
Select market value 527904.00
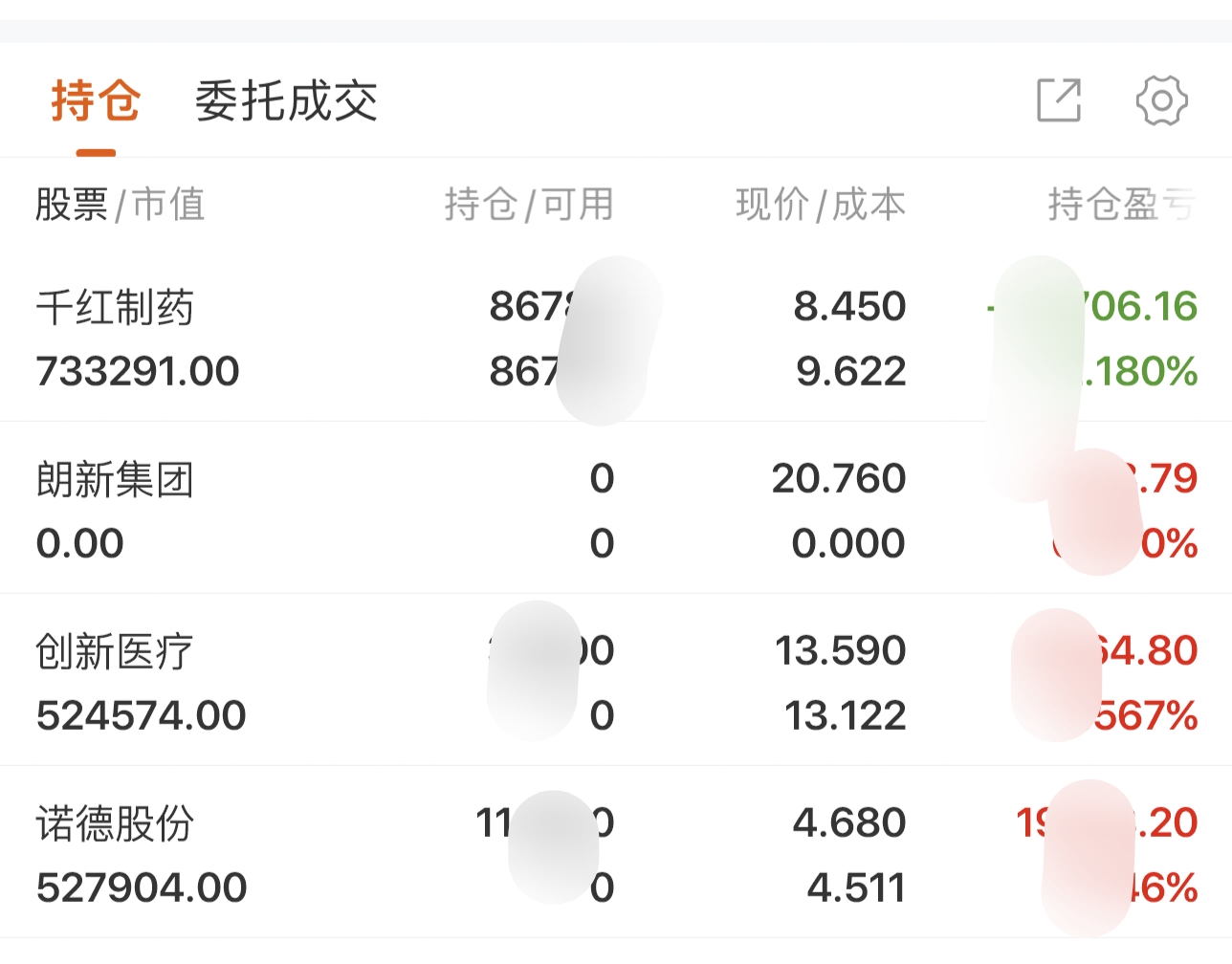point(142,887)
